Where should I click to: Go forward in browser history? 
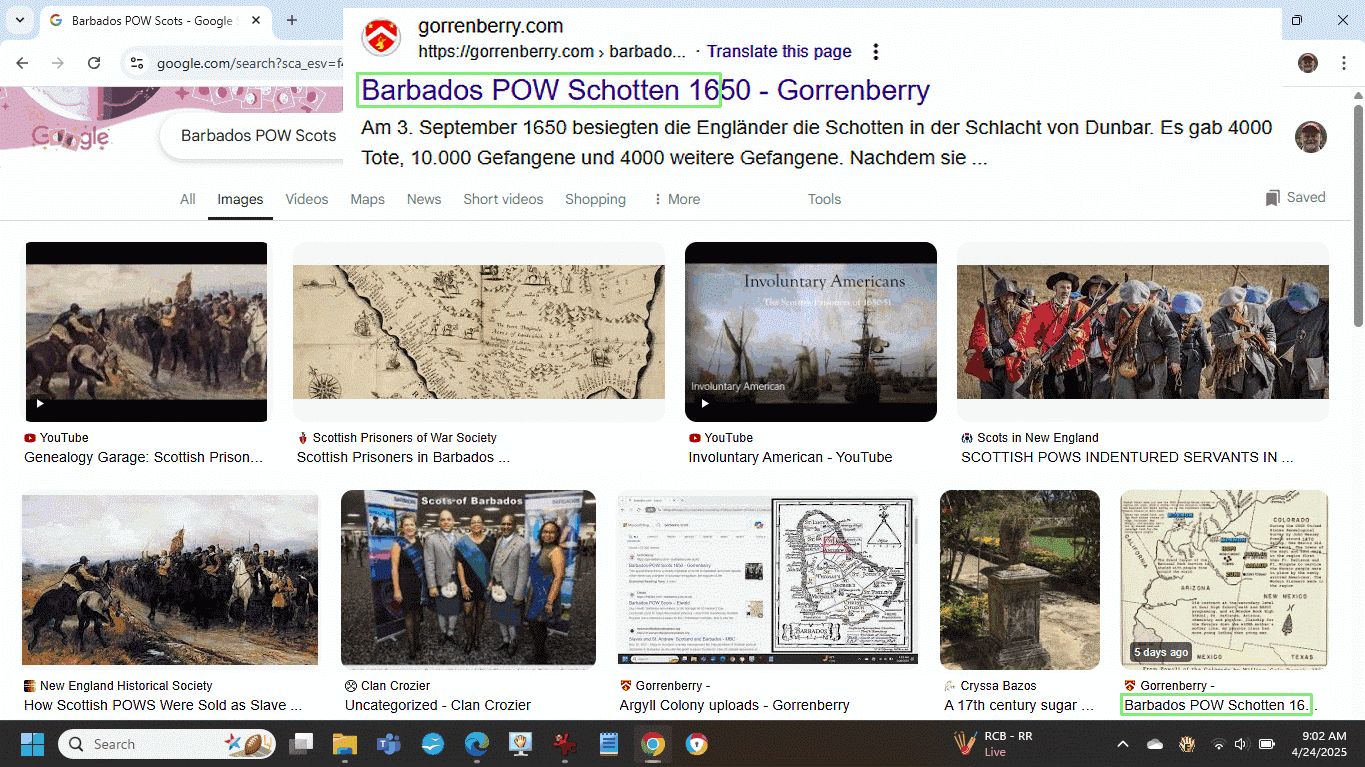pos(58,63)
